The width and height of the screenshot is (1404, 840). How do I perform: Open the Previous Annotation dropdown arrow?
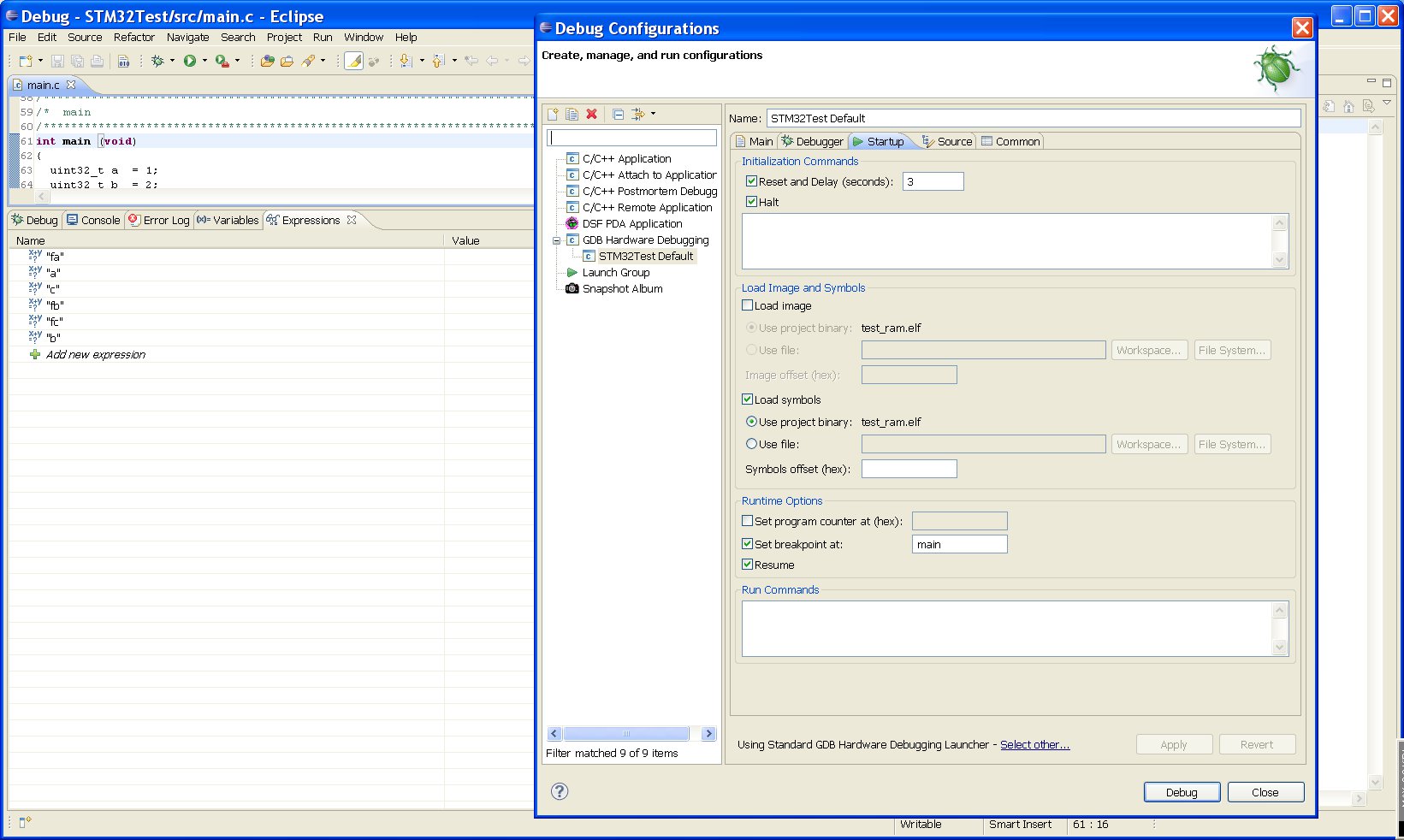click(x=453, y=61)
